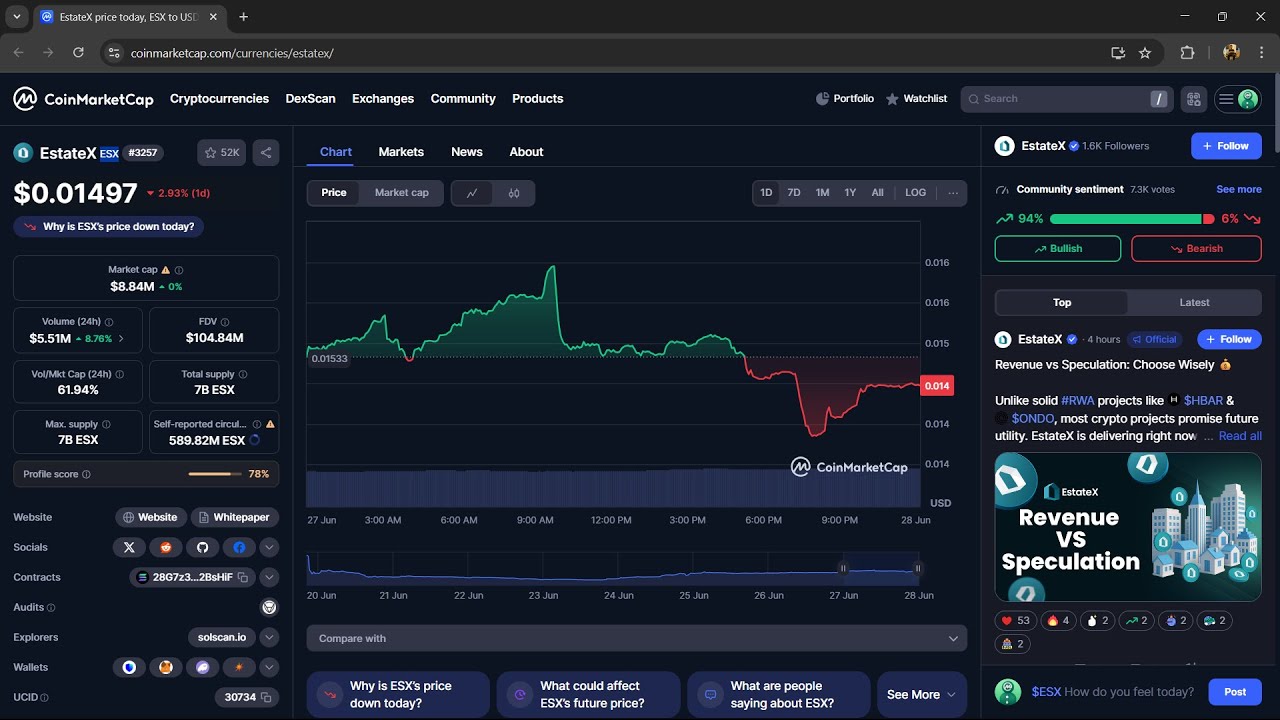Open the purple Phantom wallet icon
Viewport: 1280px width, 720px height.
(x=202, y=667)
